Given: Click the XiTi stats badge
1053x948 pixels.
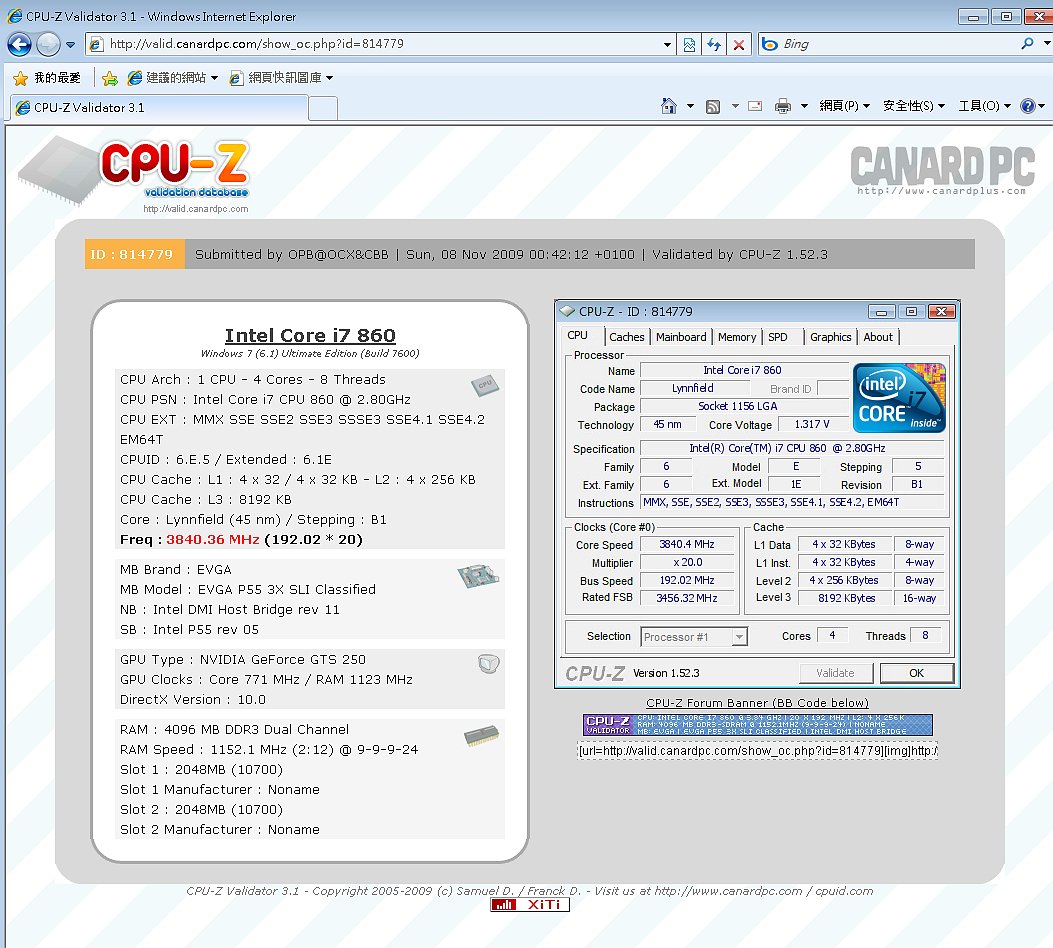Looking at the screenshot, I should click(530, 905).
